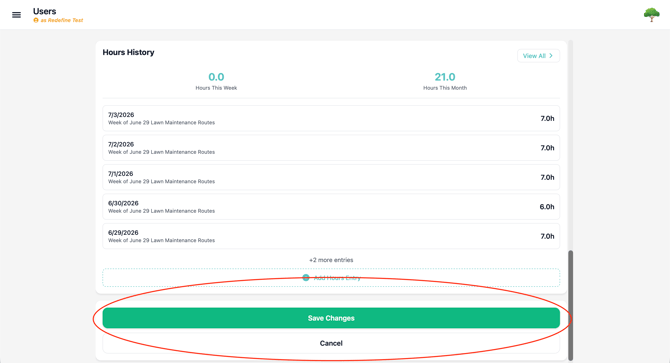Click Save Changes button
This screenshot has height=363, width=670.
[331, 318]
